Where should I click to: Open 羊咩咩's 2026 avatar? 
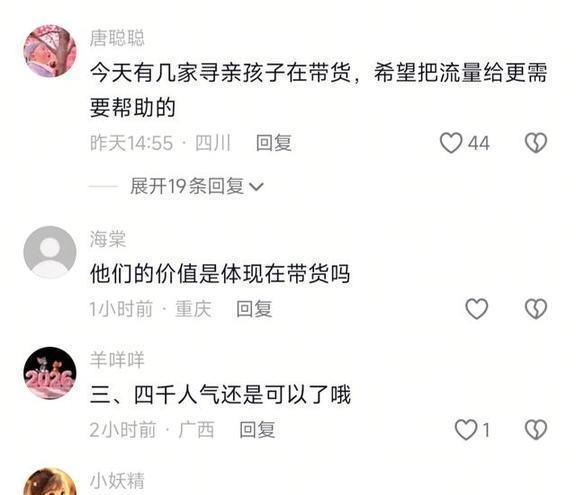(50, 373)
